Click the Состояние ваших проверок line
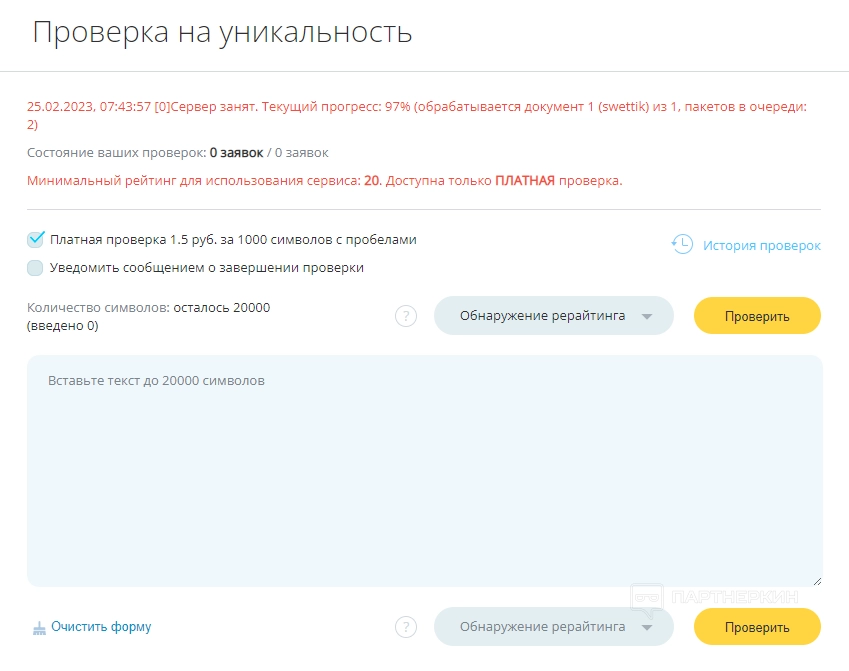Viewport: 849px width, 671px height. click(x=178, y=153)
